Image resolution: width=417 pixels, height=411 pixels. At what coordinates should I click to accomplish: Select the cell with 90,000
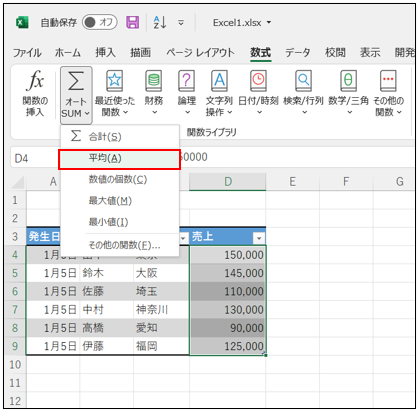(228, 328)
